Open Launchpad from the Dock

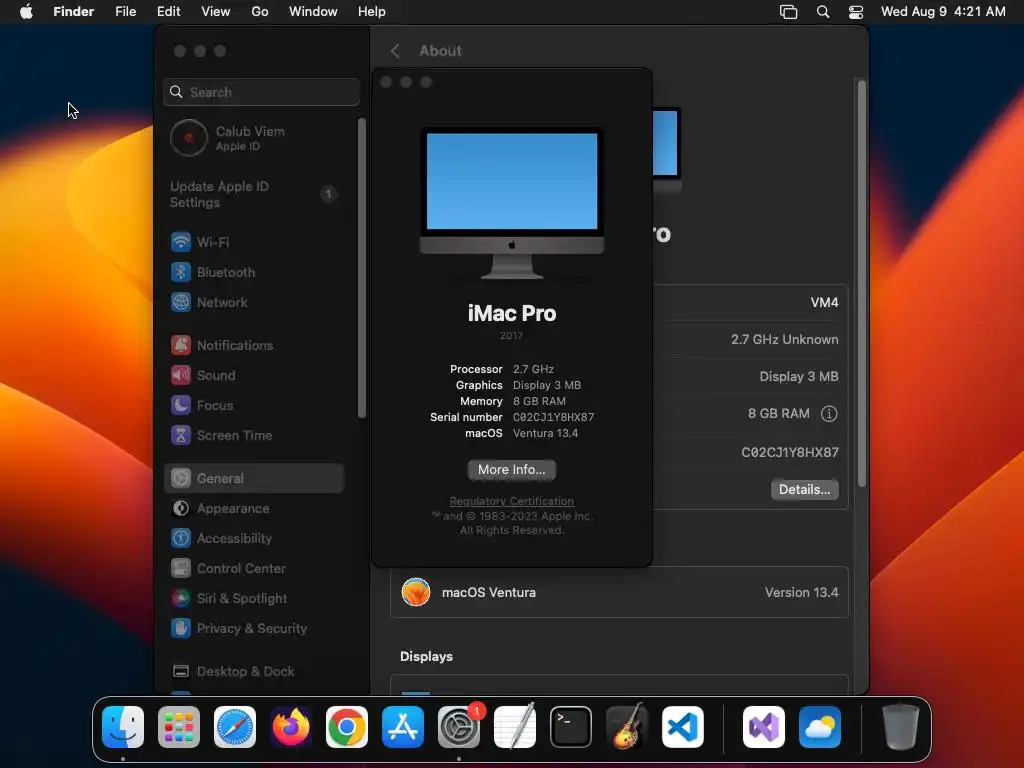[x=179, y=727]
